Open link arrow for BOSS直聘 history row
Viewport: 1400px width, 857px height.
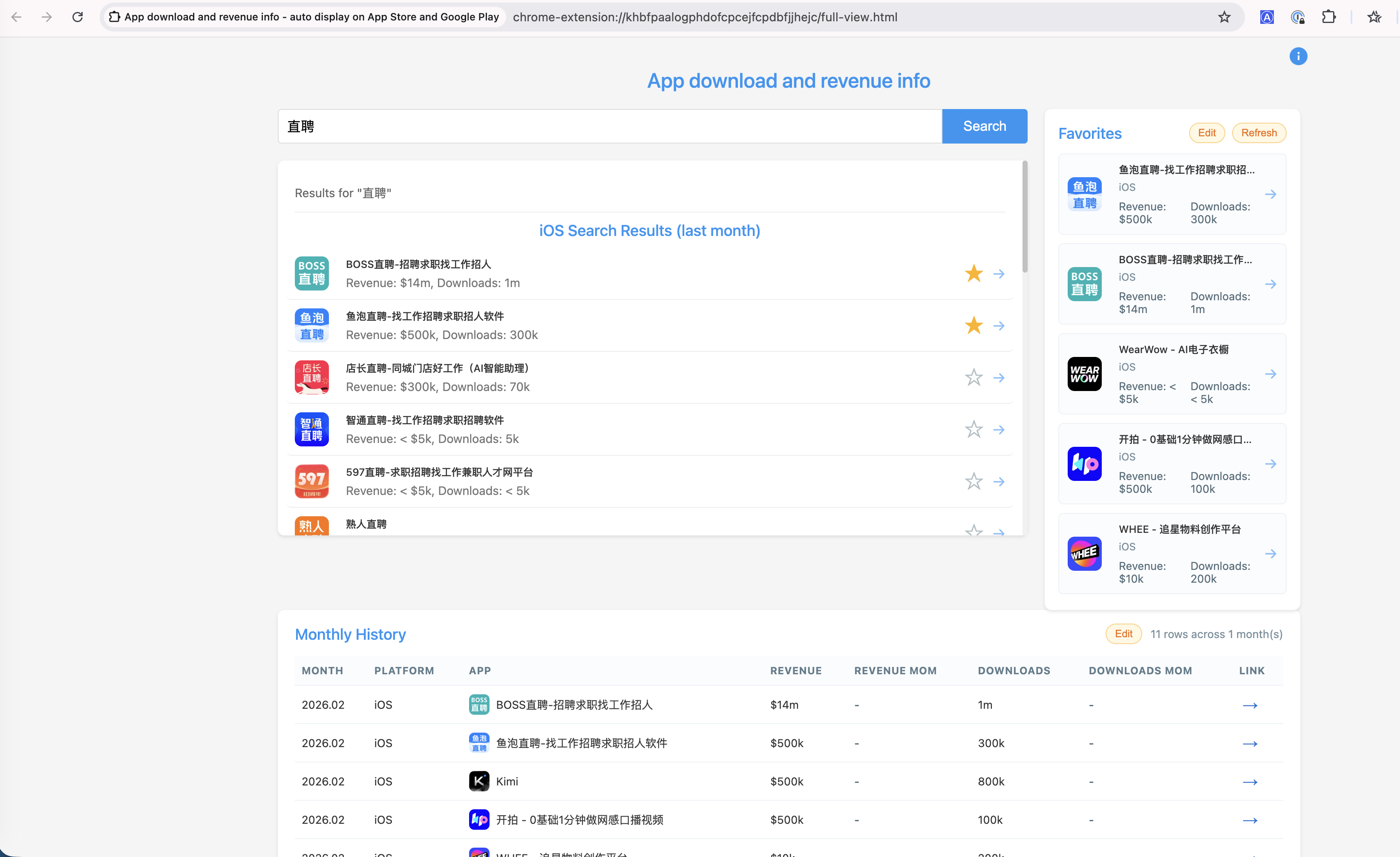pyautogui.click(x=1250, y=705)
